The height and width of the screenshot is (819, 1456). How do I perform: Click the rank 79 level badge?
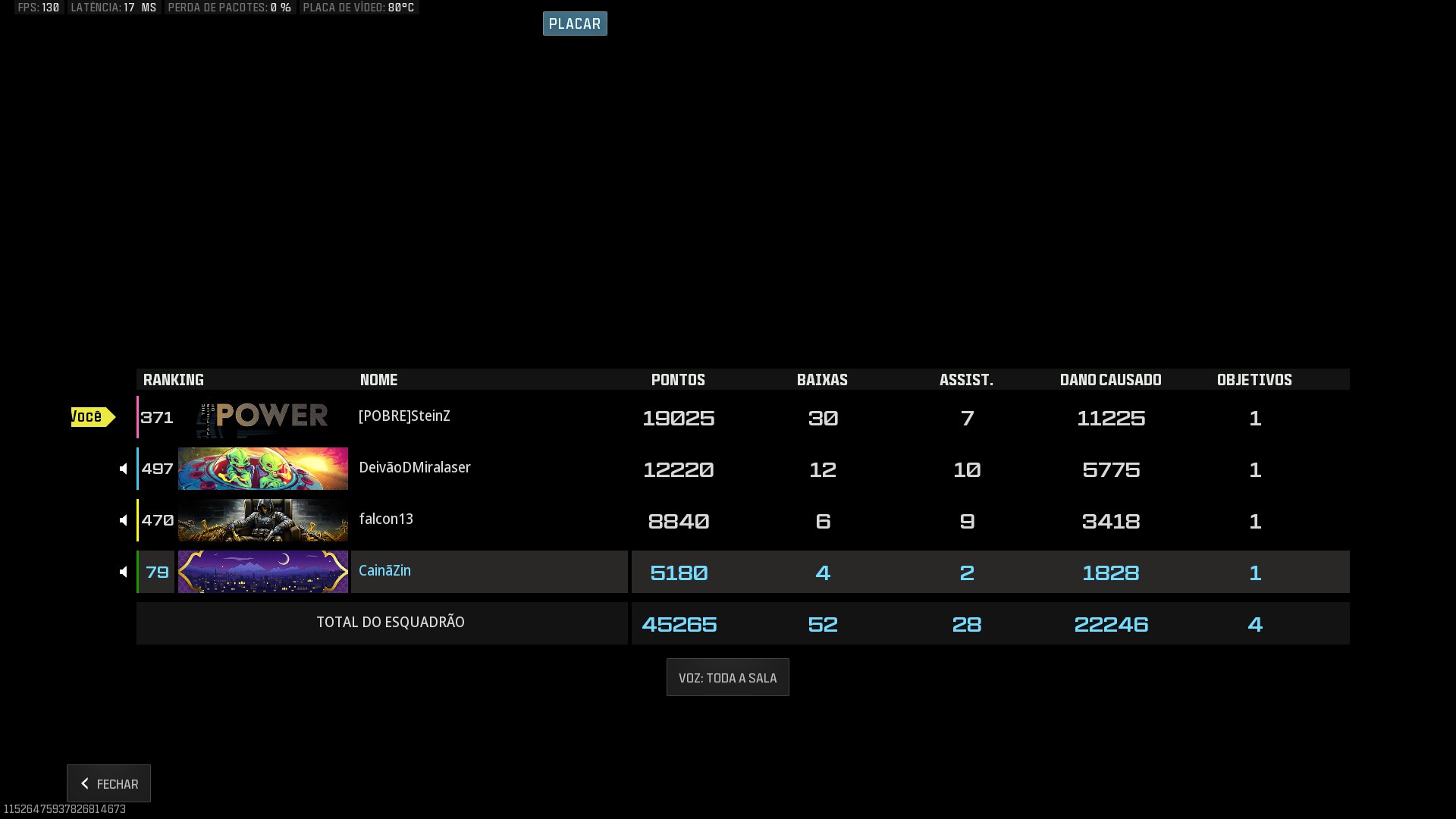(157, 573)
